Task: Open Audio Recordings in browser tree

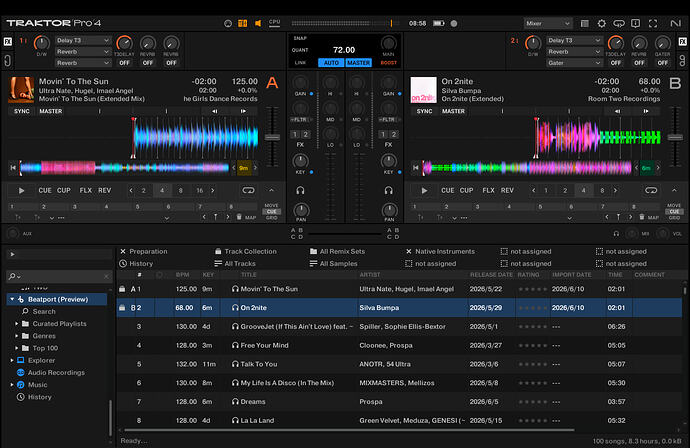Action: [x=56, y=372]
